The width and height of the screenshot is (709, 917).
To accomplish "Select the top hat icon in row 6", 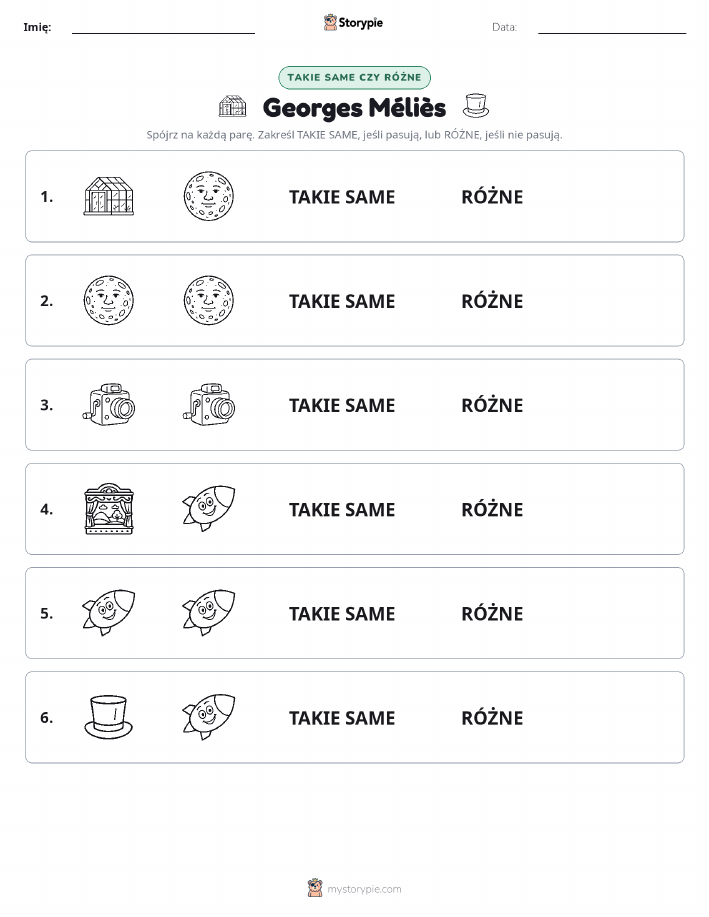I will click(109, 717).
